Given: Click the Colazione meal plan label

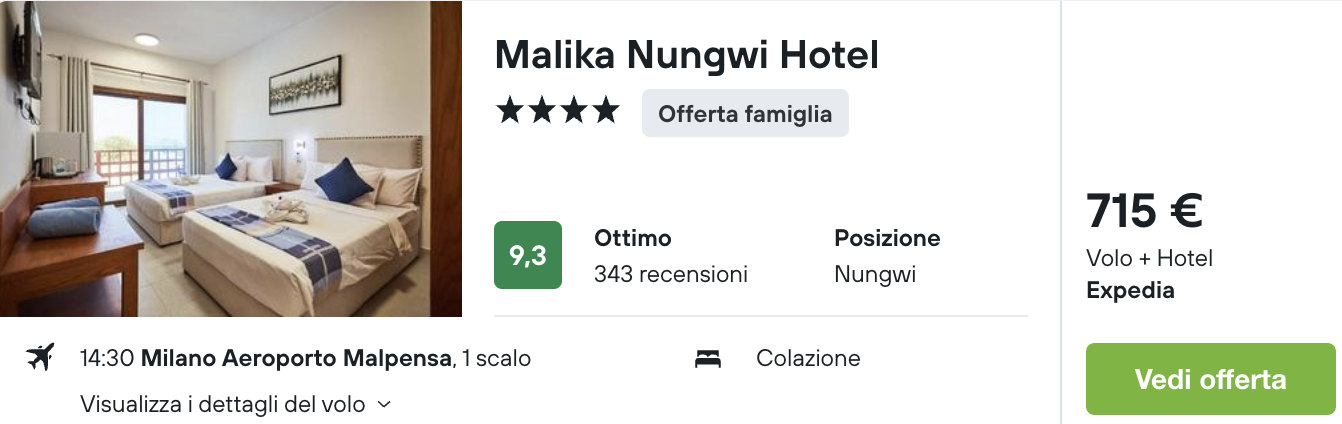Looking at the screenshot, I should point(808,358).
